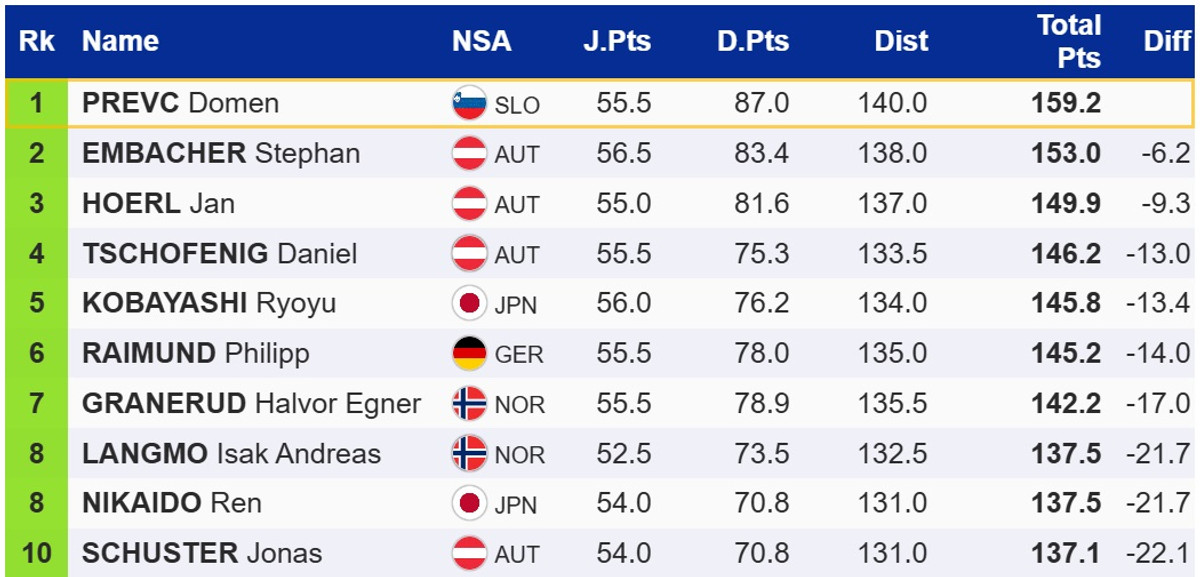Open GRANERUD Halvor Egner athlete link
Image resolution: width=1200 pixels, height=577 pixels.
(x=251, y=404)
